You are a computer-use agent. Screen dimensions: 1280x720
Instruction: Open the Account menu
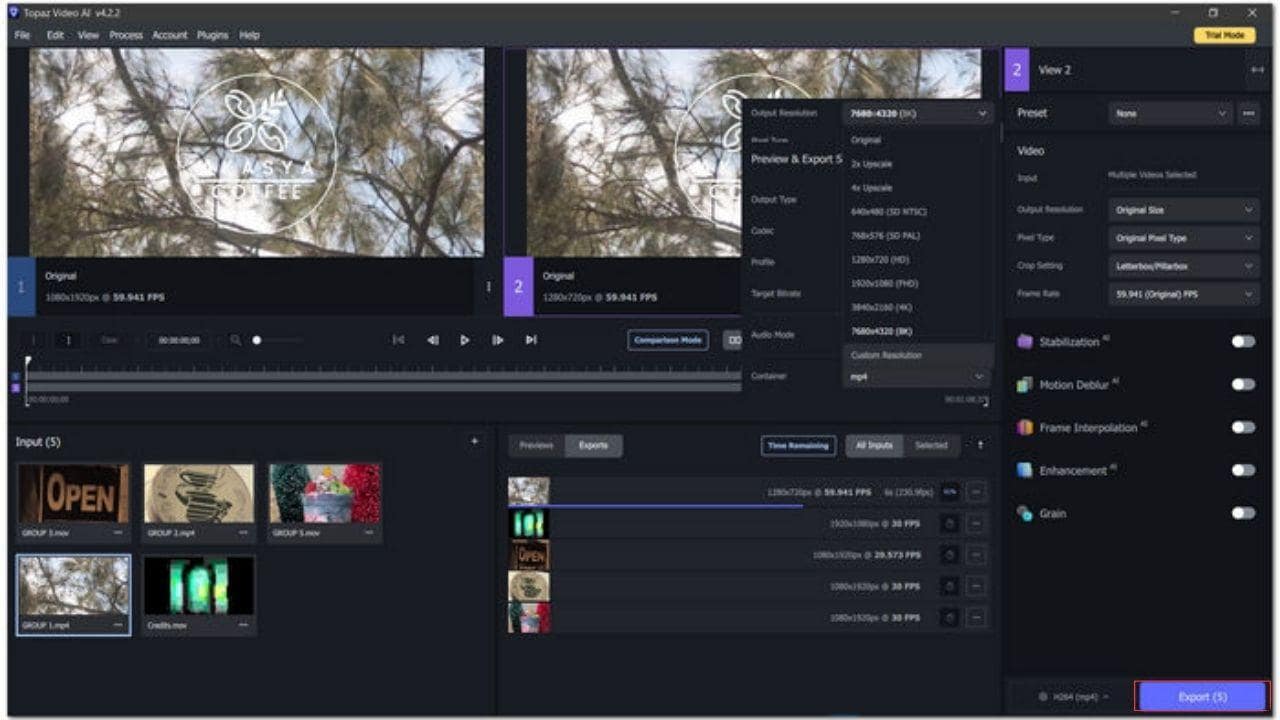(x=170, y=35)
